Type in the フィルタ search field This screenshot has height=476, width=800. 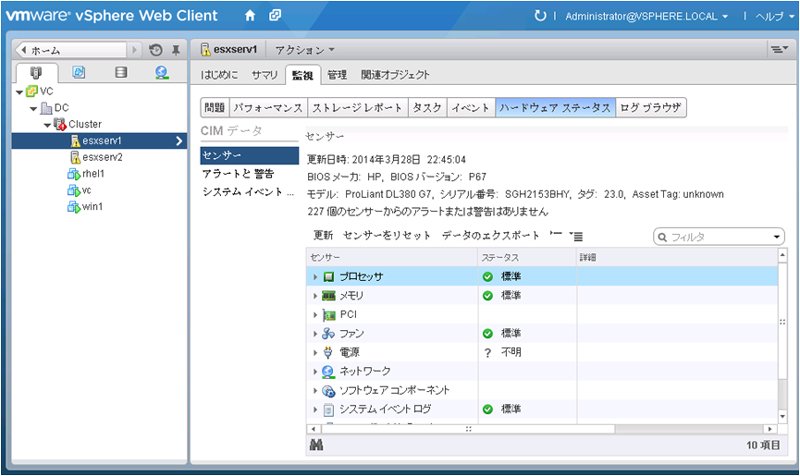718,237
